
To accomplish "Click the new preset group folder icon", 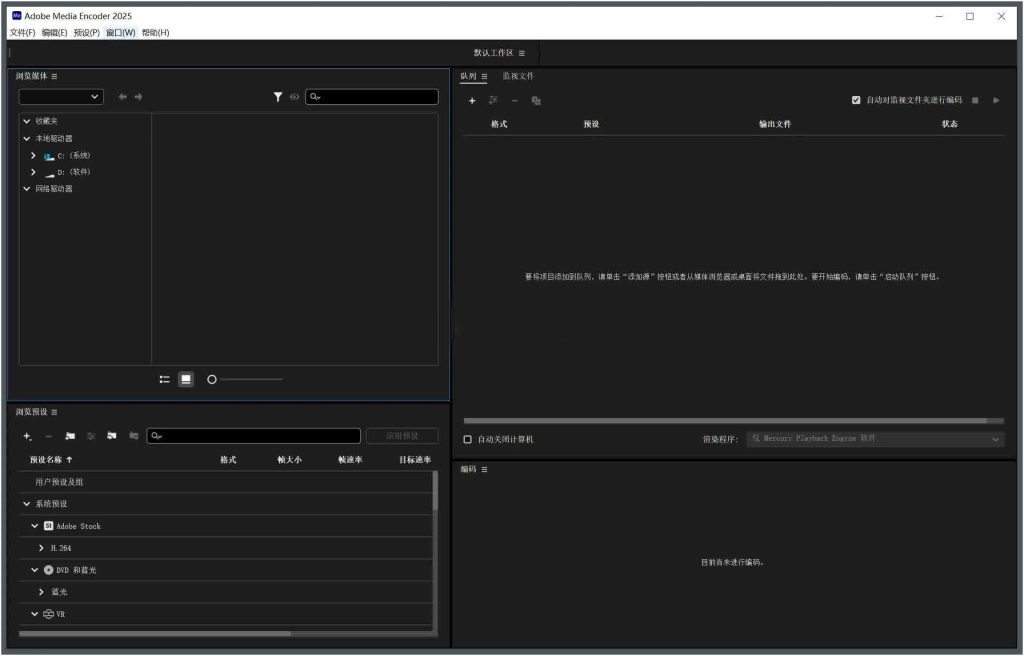I will tap(70, 436).
